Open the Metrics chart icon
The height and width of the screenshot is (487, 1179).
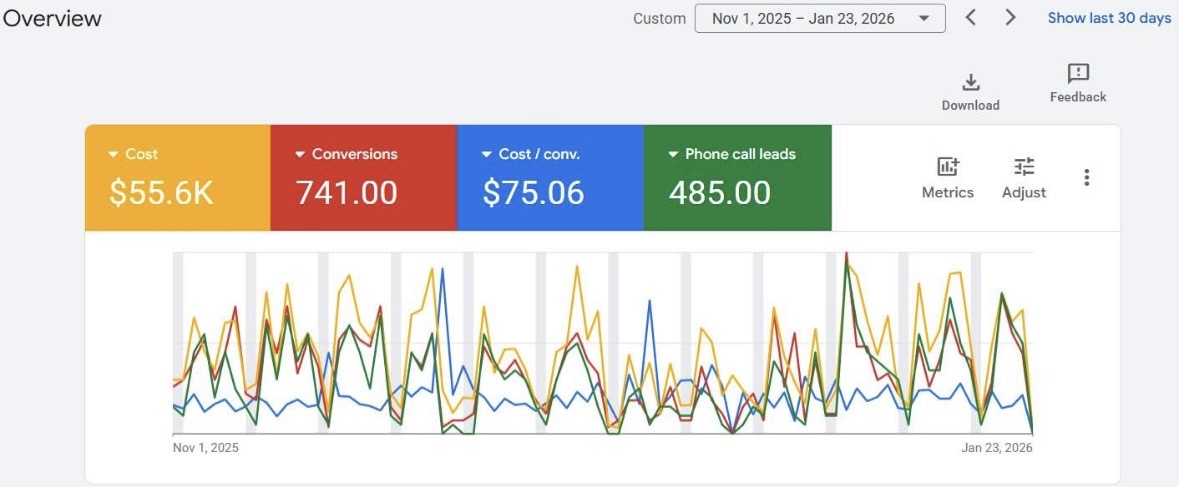[x=947, y=167]
